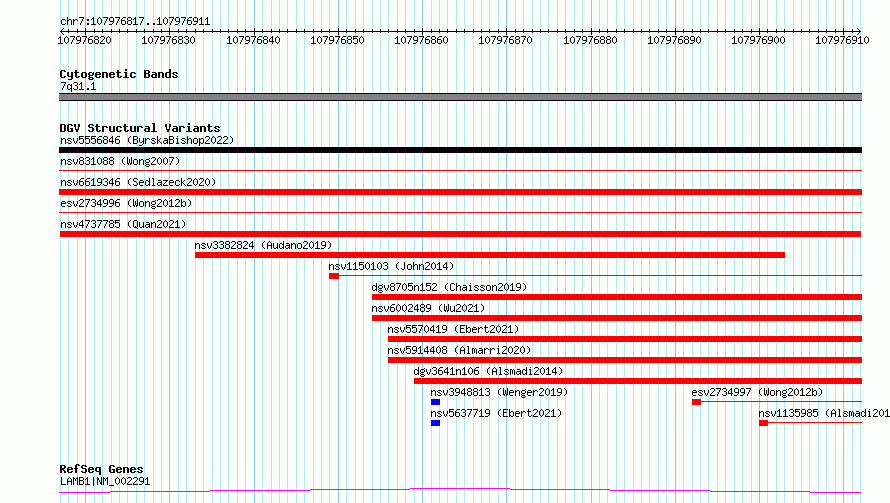Open esv2734996 (Wong2012b) variant label
Image resolution: width=890 pixels, height=503 pixels.
[x=126, y=203]
